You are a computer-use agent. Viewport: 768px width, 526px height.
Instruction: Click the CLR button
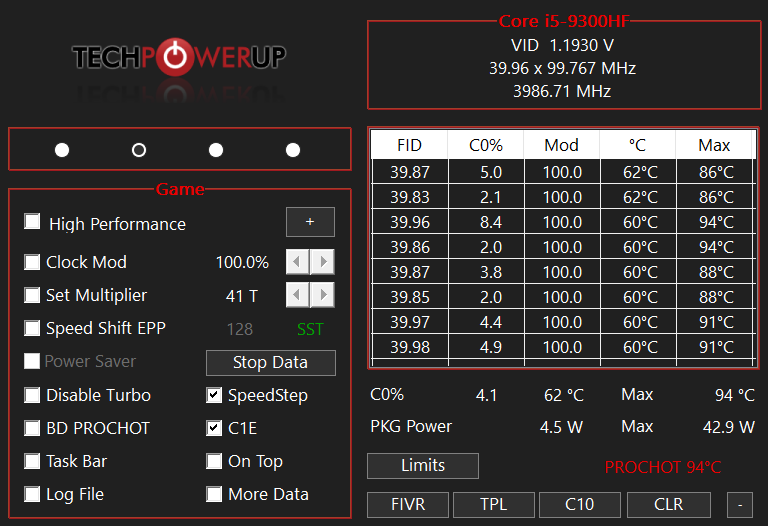pyautogui.click(x=669, y=504)
